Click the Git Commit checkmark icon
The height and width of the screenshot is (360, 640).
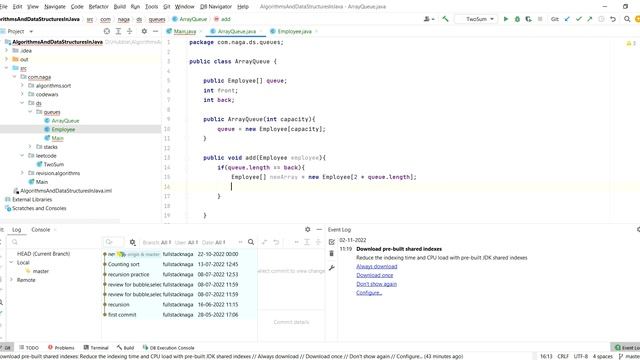pyautogui.click(x=578, y=19)
